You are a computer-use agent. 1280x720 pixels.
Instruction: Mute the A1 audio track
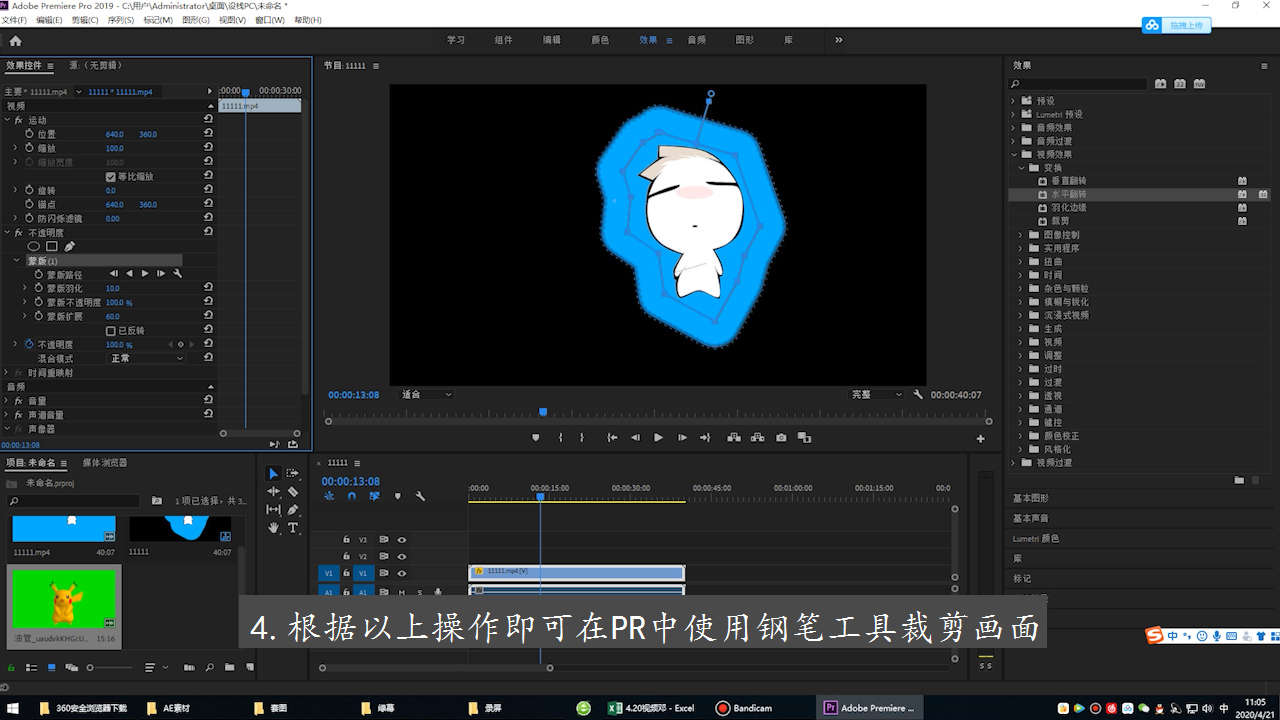pos(401,592)
